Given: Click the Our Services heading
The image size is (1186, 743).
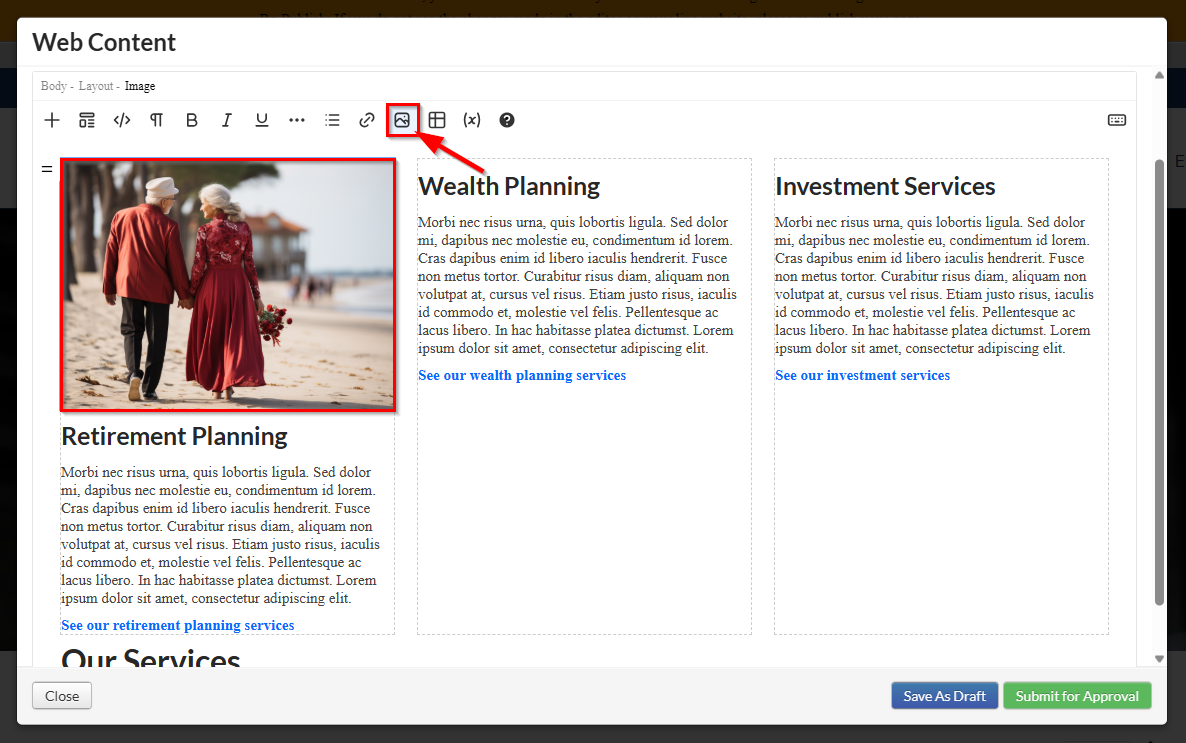Looking at the screenshot, I should [151, 657].
